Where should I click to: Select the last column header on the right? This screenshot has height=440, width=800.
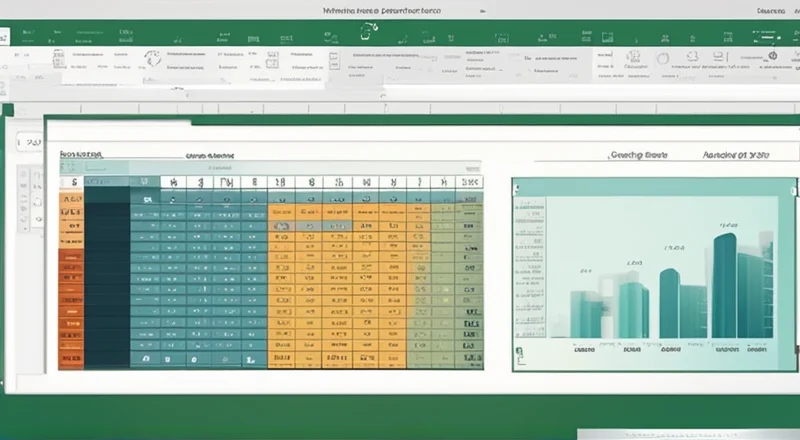(x=469, y=183)
